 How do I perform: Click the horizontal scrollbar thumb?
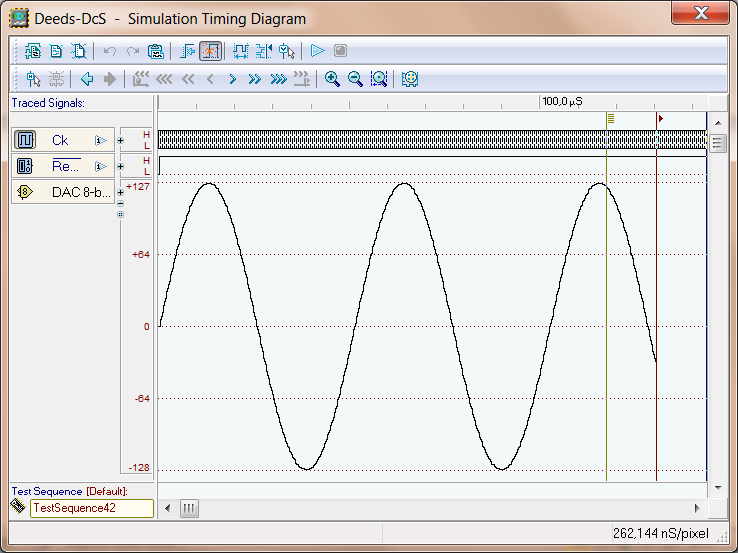[x=189, y=508]
